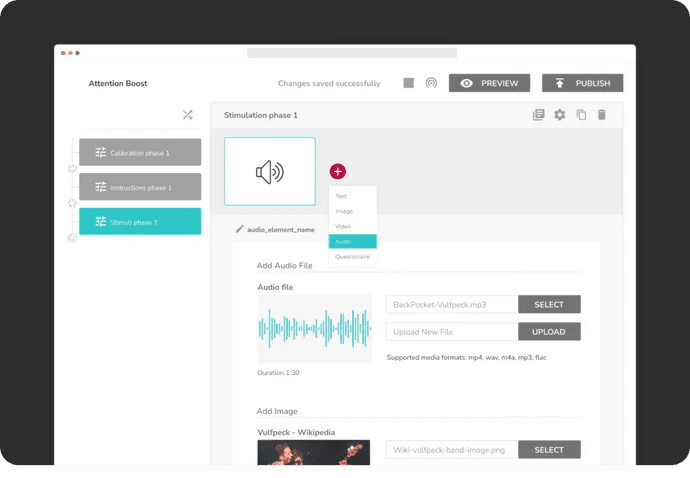Click add connector below Stimuli phase 1
This screenshot has width=690, height=478.
coord(72,238)
